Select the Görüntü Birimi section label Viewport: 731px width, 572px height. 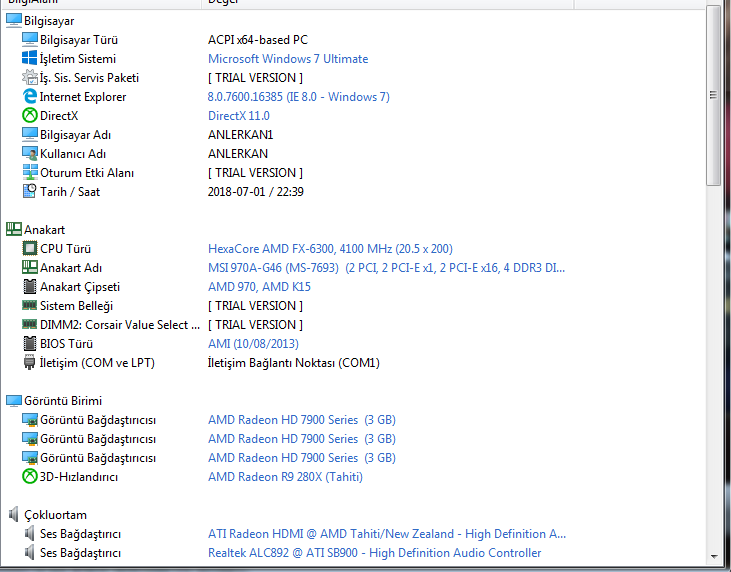[63, 400]
